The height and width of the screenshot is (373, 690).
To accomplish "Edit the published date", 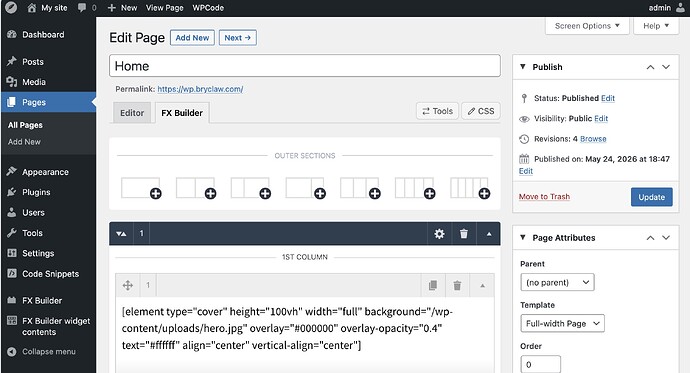I will tap(526, 171).
